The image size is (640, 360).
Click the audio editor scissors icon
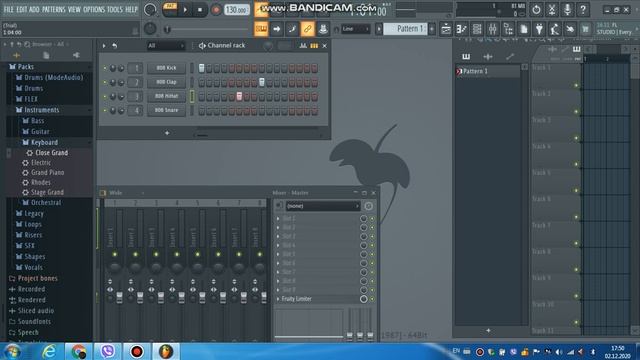[552, 9]
